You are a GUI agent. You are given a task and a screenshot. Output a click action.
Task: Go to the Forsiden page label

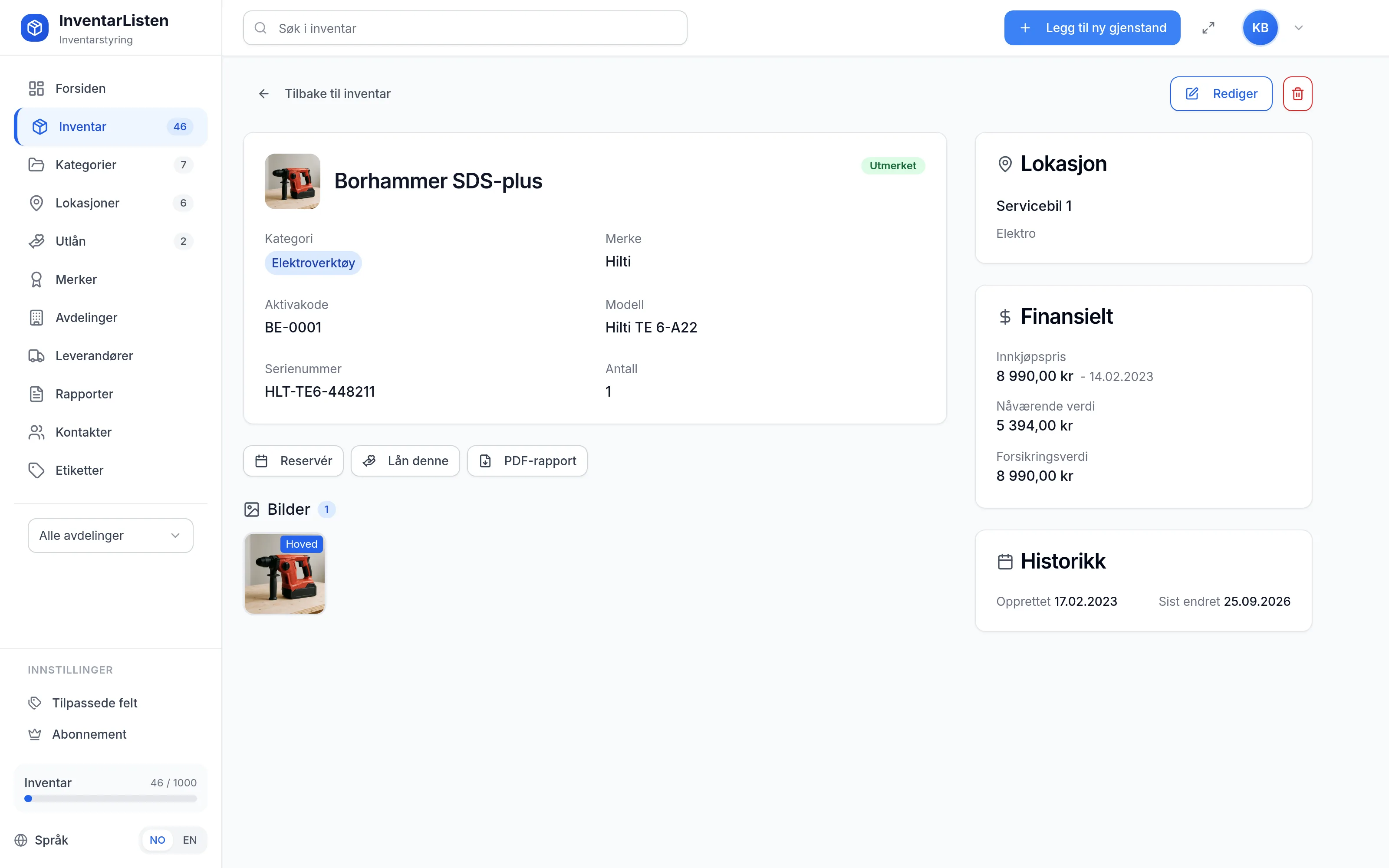(x=80, y=89)
